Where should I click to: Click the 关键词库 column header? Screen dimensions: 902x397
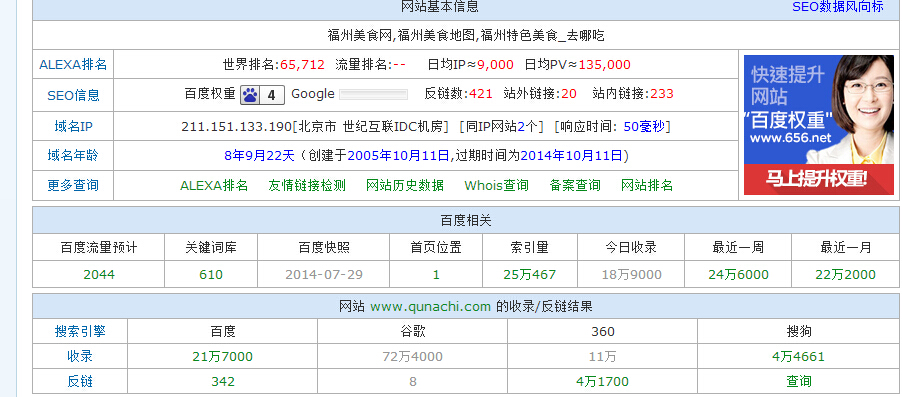coord(211,247)
